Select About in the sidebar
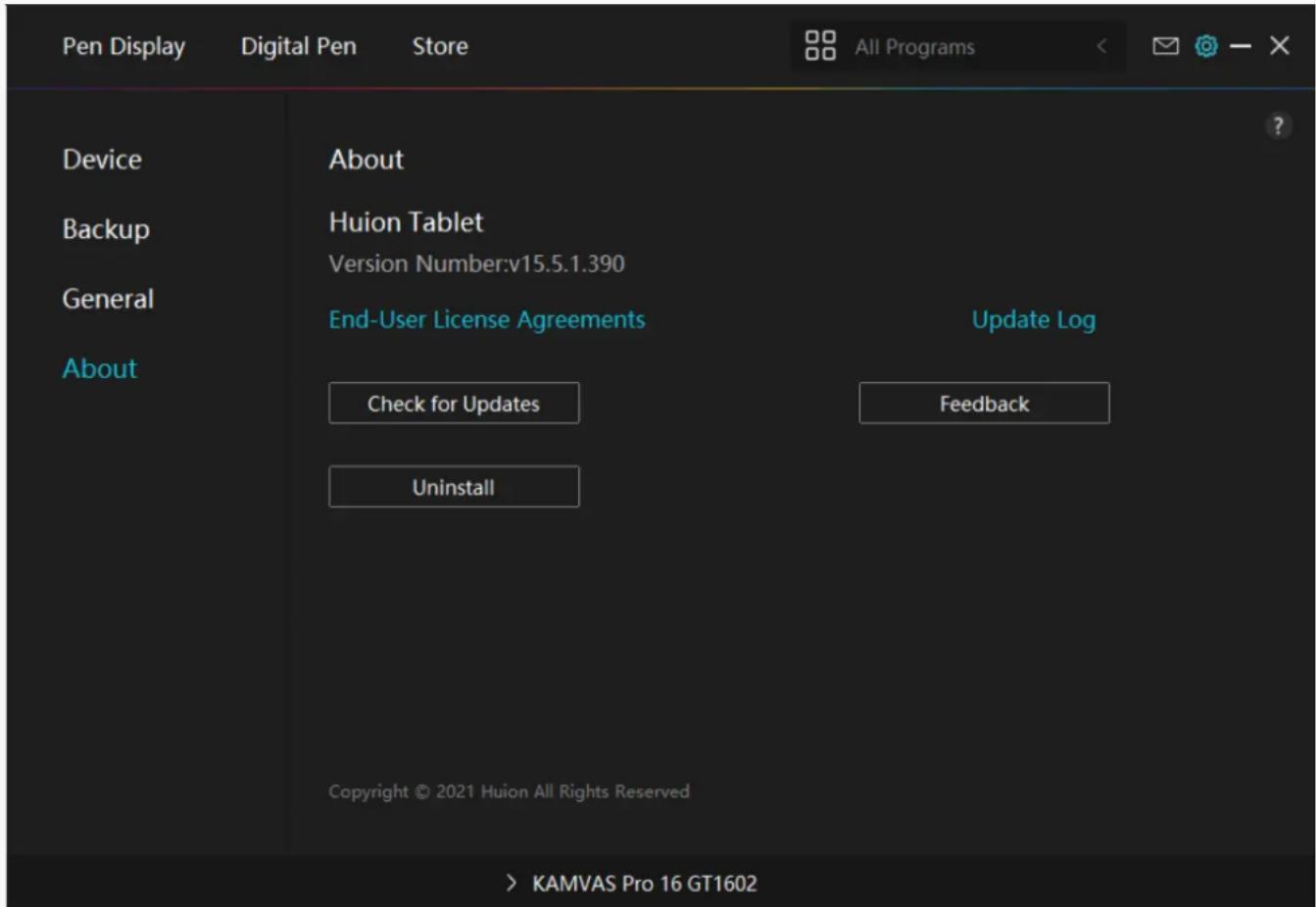The width and height of the screenshot is (1316, 907). point(100,368)
